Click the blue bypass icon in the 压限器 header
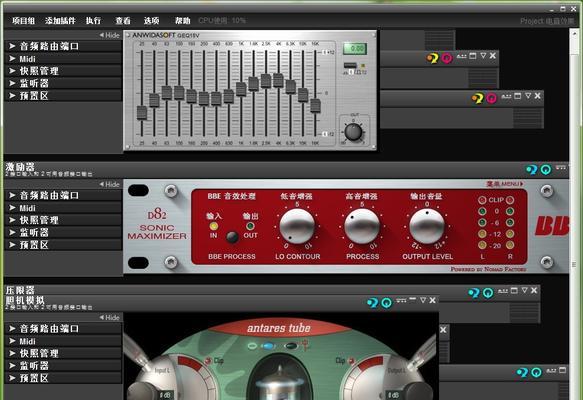The height and width of the screenshot is (400, 583). tap(474, 293)
